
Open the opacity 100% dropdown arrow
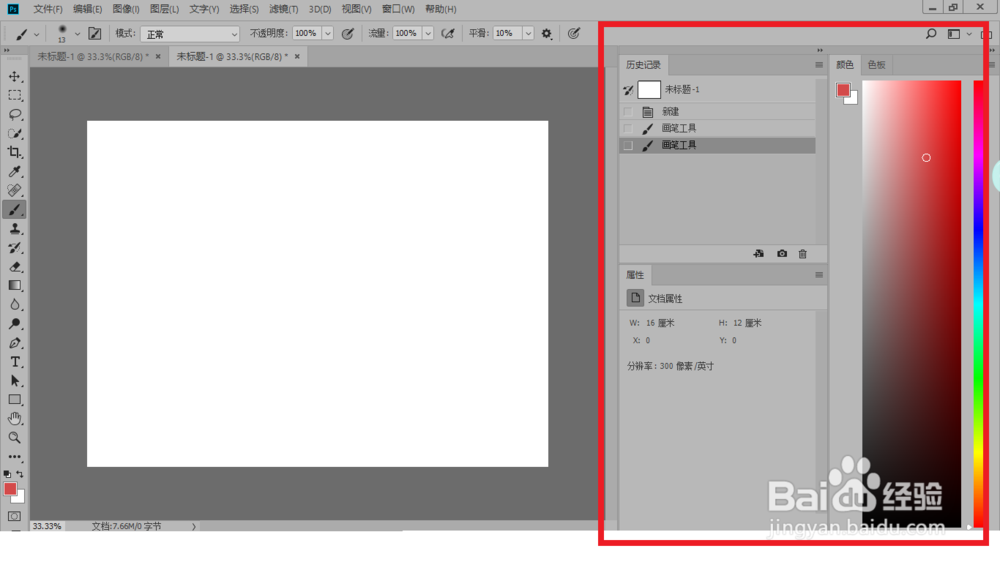(x=328, y=34)
